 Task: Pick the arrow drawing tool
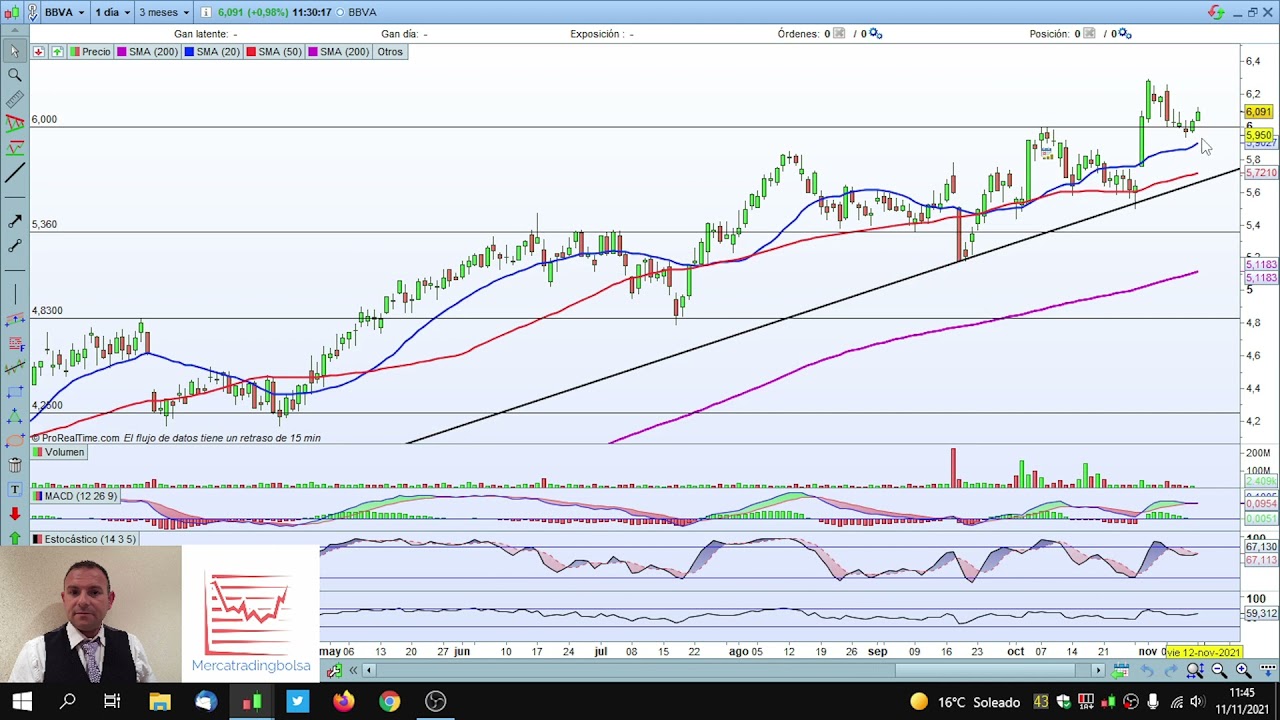point(15,222)
